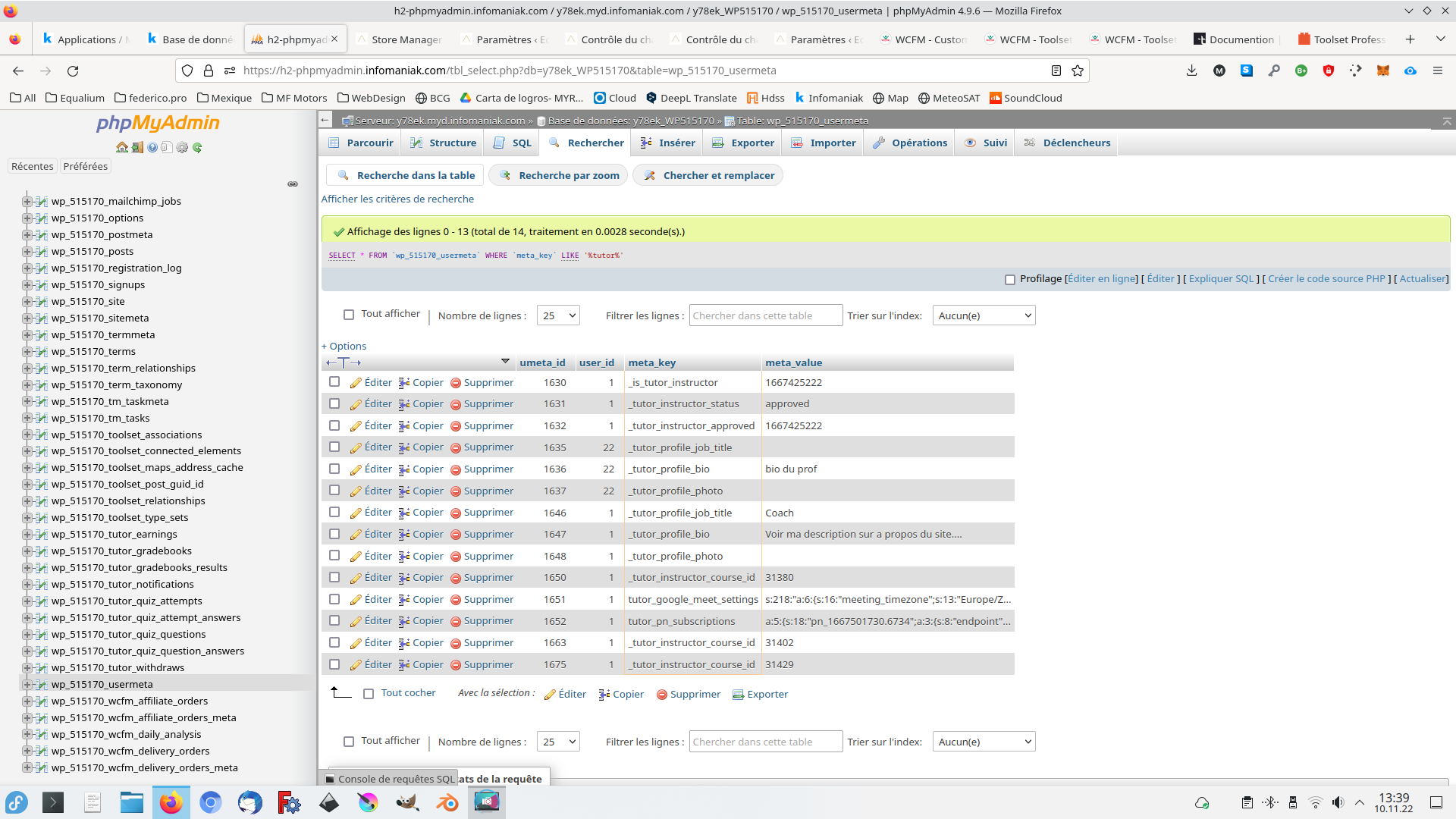This screenshot has width=1456, height=819.
Task: Click the phpMyAdmin home icon
Action: 121,147
